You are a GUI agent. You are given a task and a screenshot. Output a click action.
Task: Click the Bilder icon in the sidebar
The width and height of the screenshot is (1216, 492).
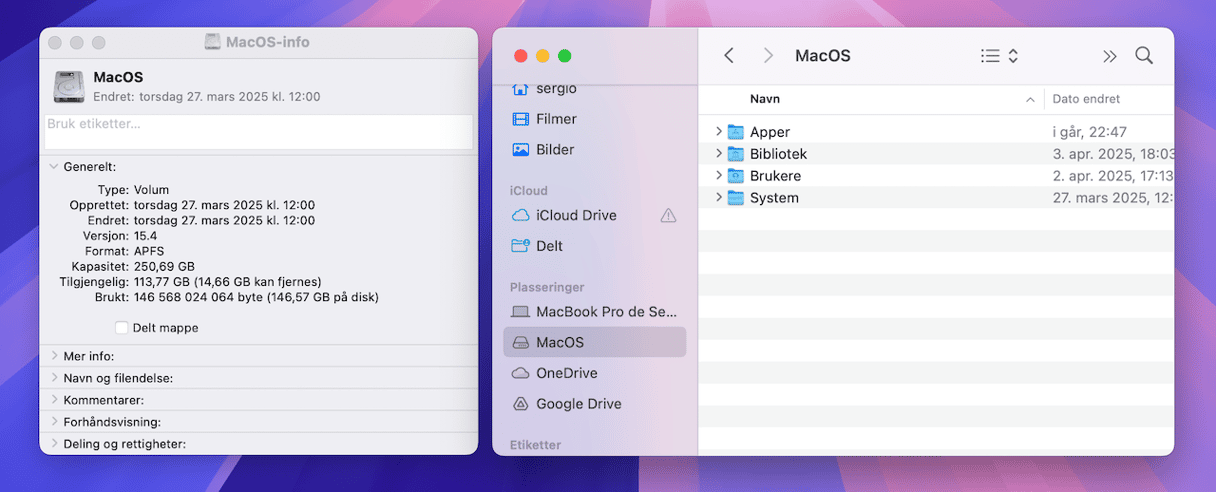tap(520, 150)
